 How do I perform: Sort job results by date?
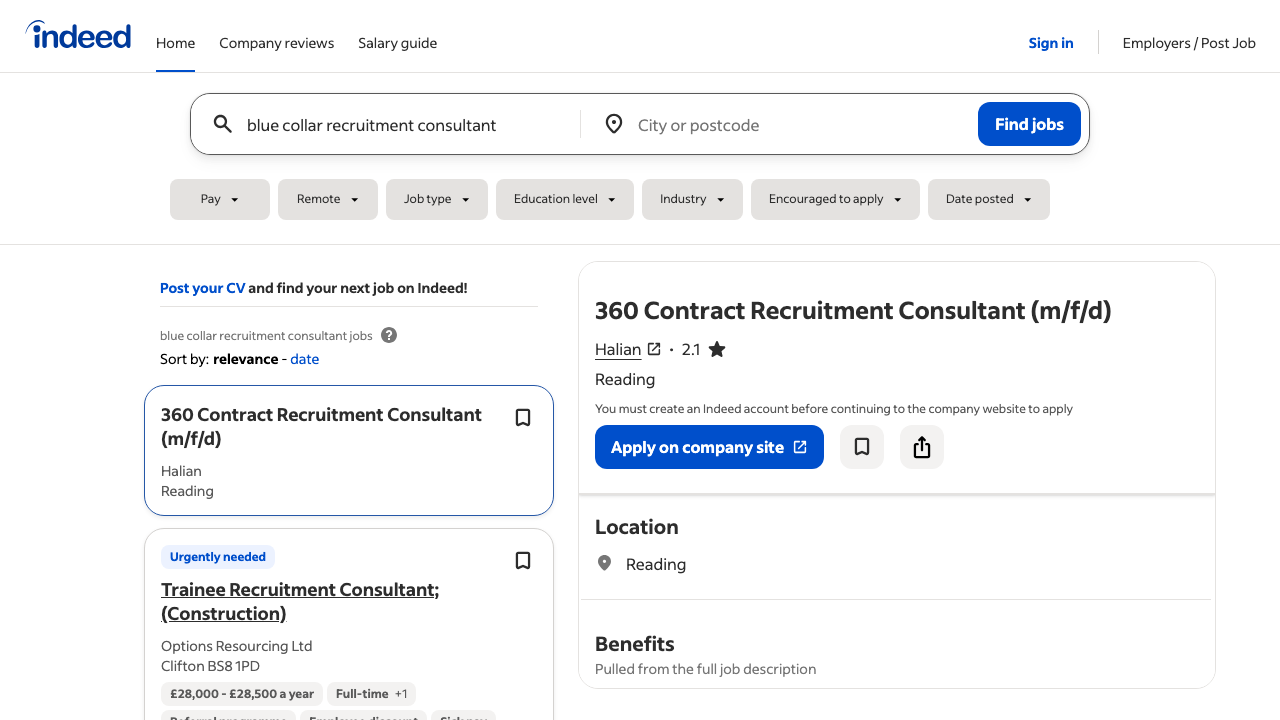[x=304, y=358]
